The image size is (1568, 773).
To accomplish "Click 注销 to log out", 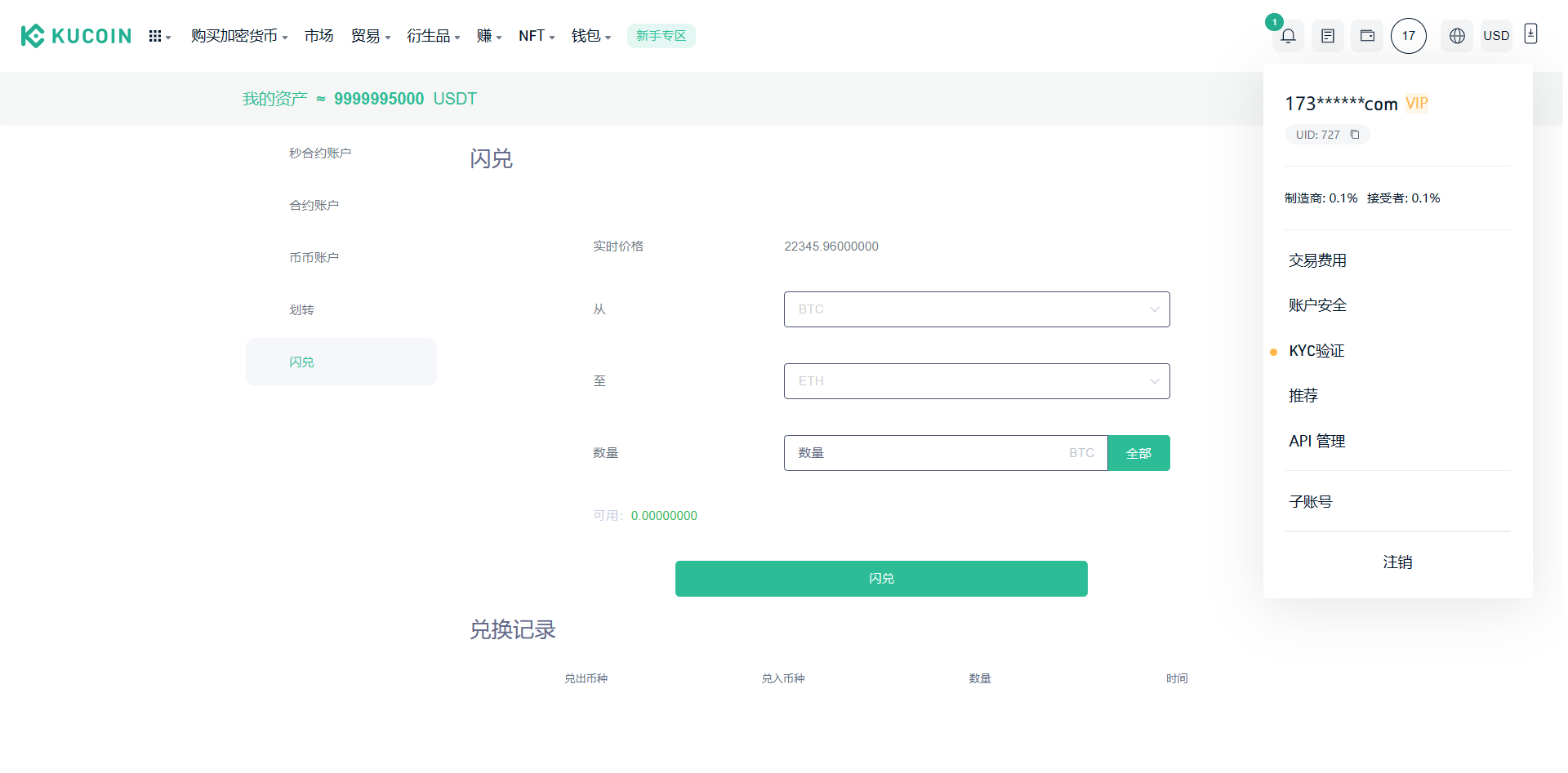I will (1397, 562).
